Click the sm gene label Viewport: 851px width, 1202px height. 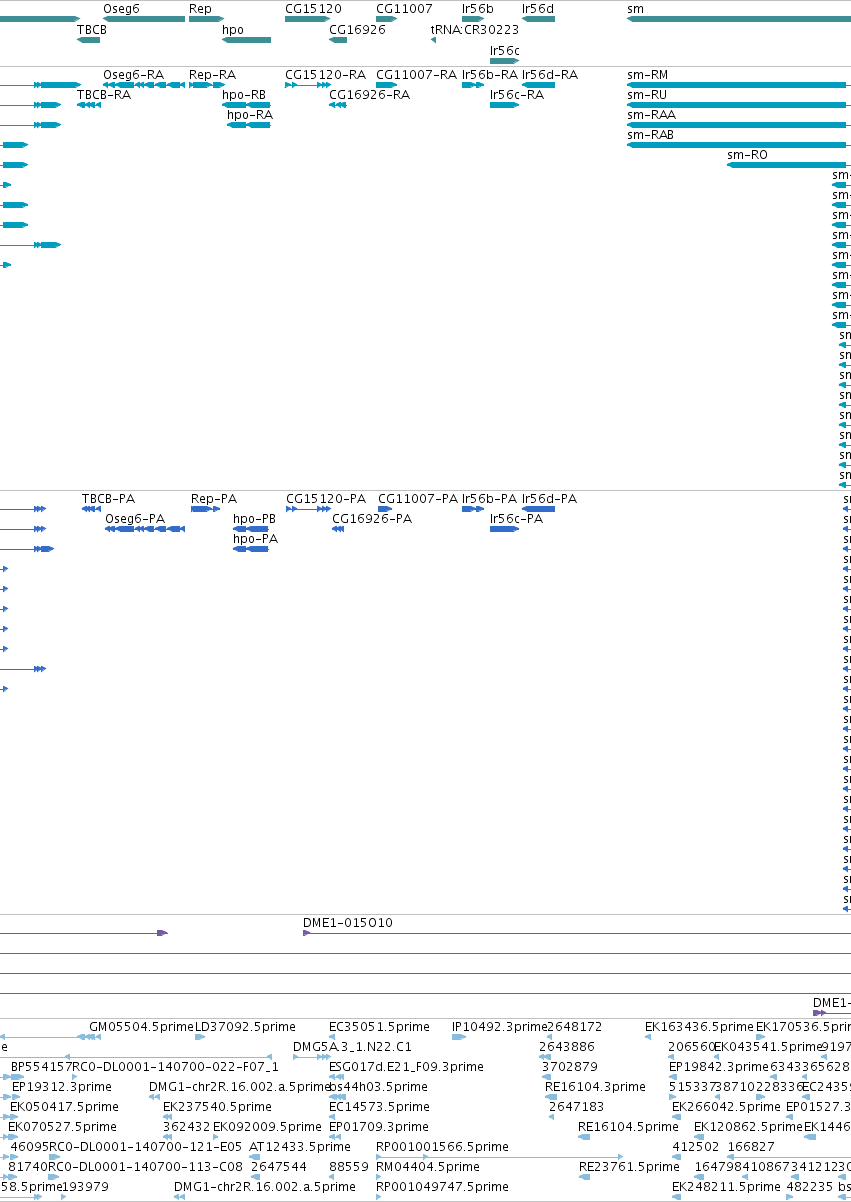635,8
